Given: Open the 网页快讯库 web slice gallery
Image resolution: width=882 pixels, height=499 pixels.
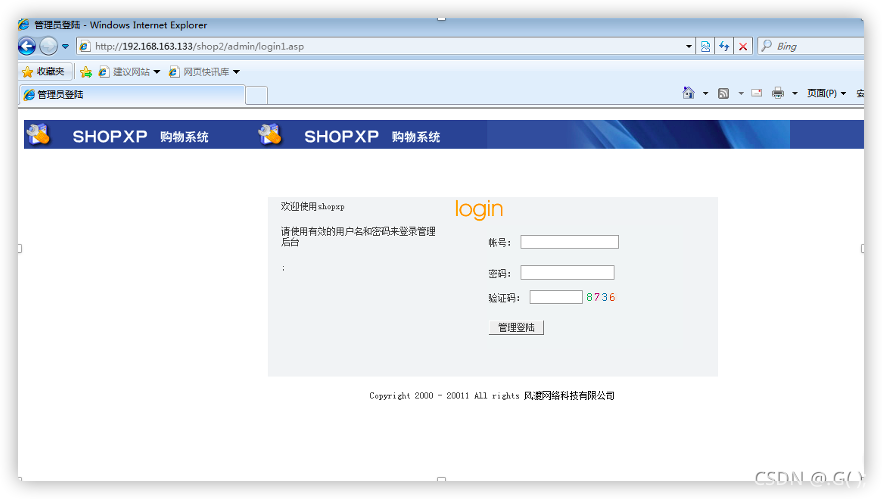Looking at the screenshot, I should (x=200, y=71).
